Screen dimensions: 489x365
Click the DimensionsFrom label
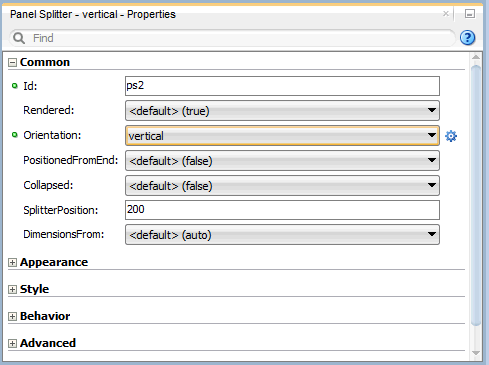point(64,234)
